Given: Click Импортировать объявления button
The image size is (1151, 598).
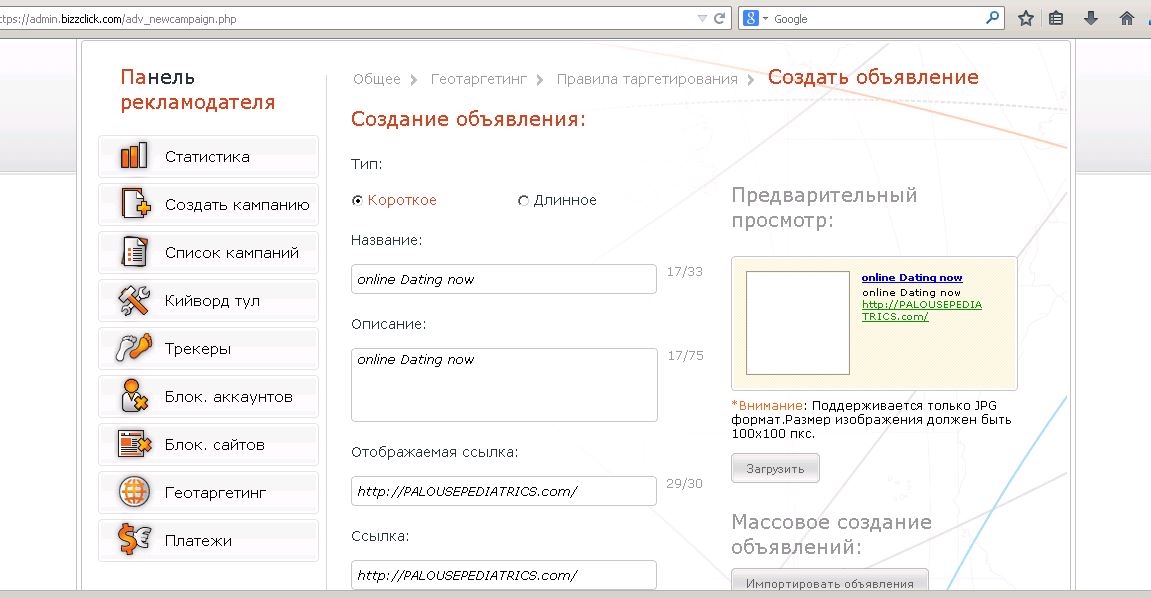Looking at the screenshot, I should [829, 582].
